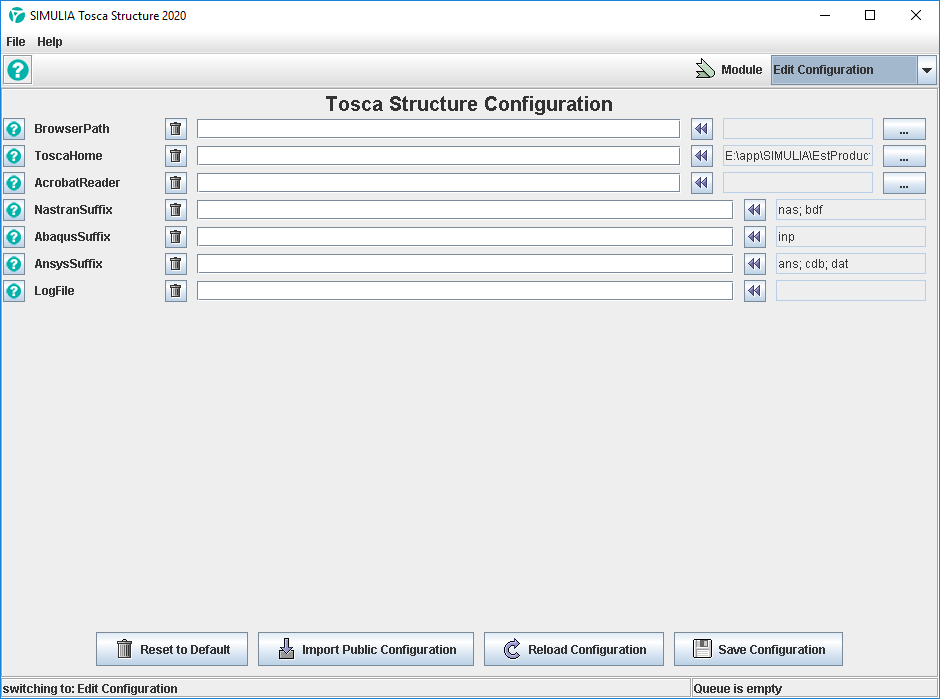The height and width of the screenshot is (699, 940).
Task: Focus the AbaqusSuffix input field
Action: pos(465,237)
